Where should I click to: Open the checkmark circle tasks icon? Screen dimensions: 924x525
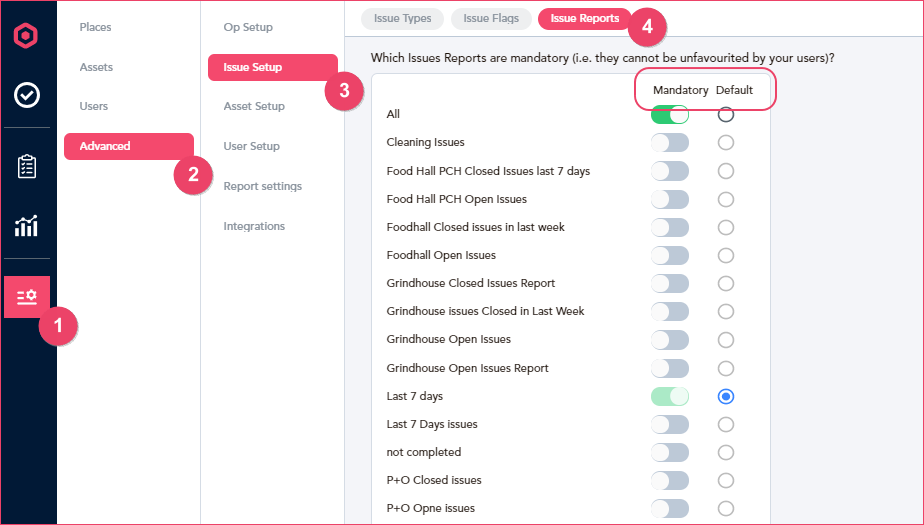click(27, 95)
